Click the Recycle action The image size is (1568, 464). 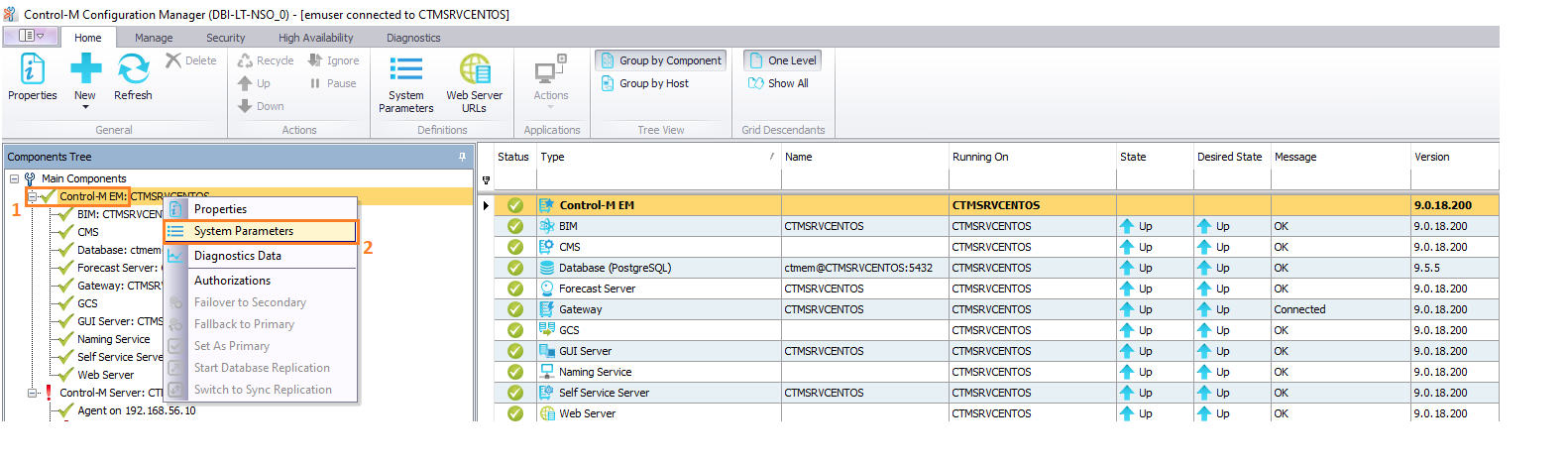tap(265, 60)
